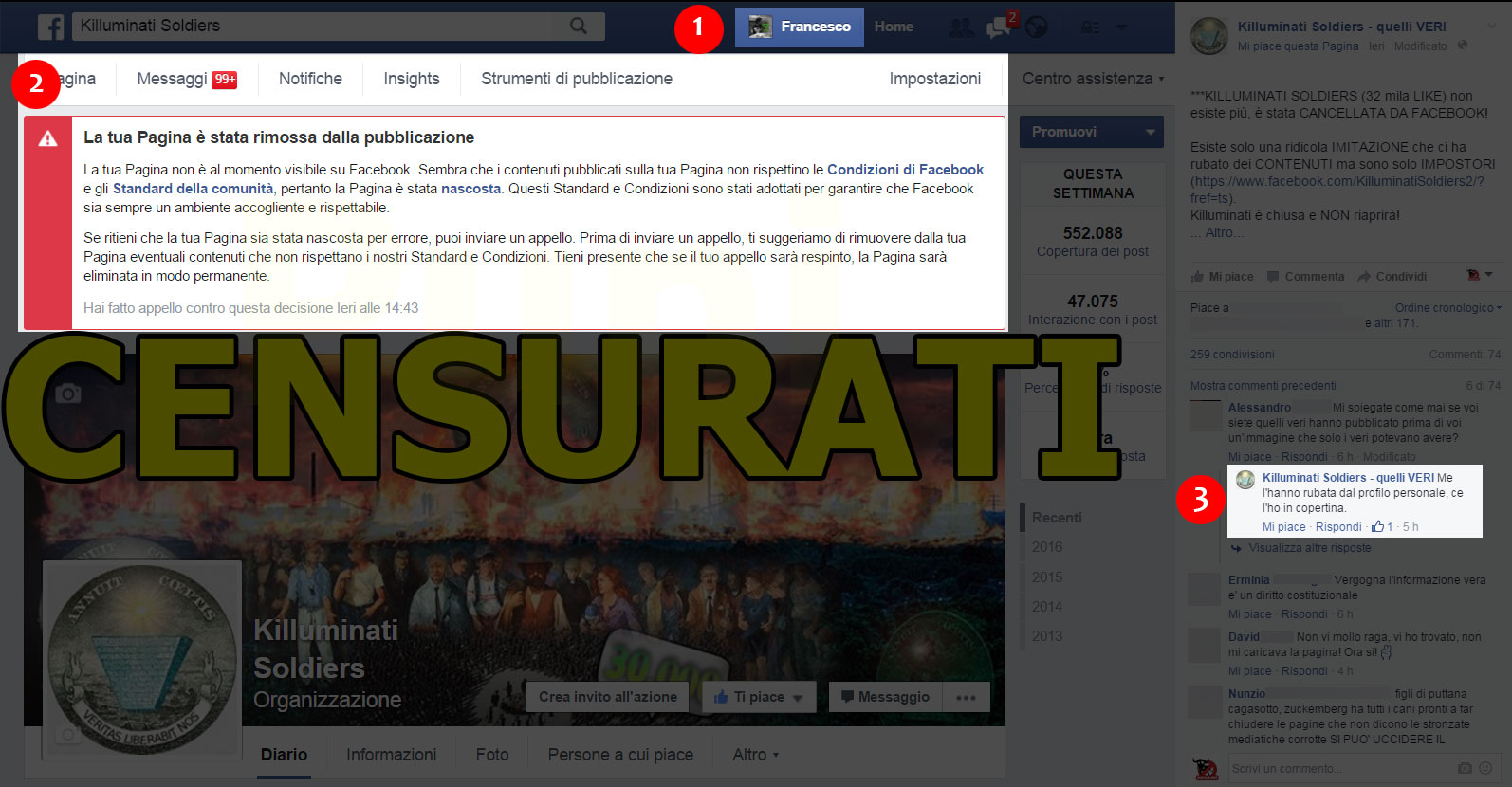Click the cover photo camera icon
The height and width of the screenshot is (787, 1512).
(68, 393)
